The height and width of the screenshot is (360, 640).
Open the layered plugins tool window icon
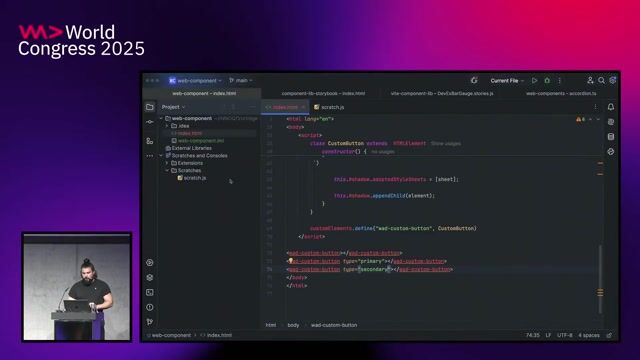coord(150,278)
